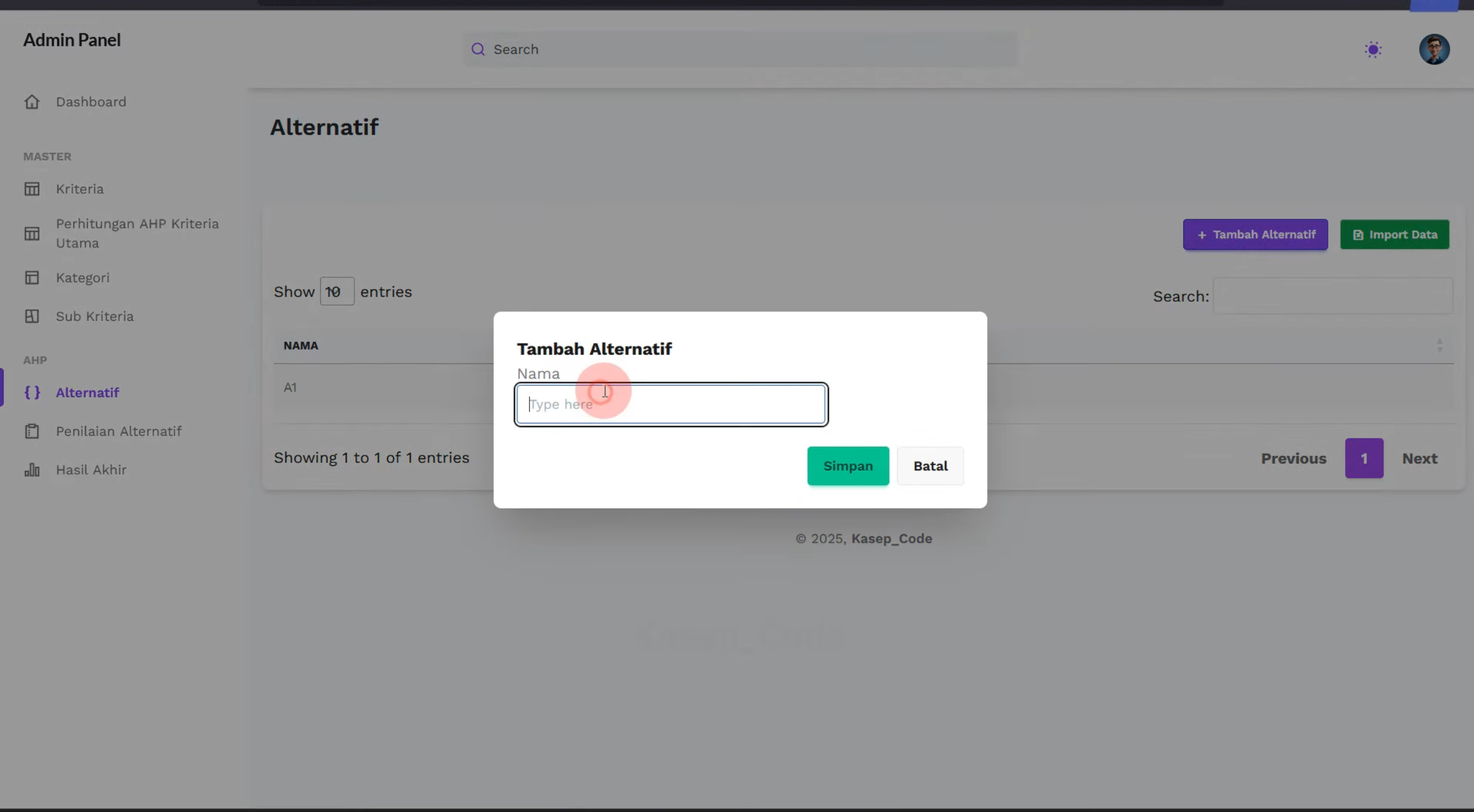Open the Penilaian Alternatif menu item
The width and height of the screenshot is (1474, 812).
tap(118, 431)
